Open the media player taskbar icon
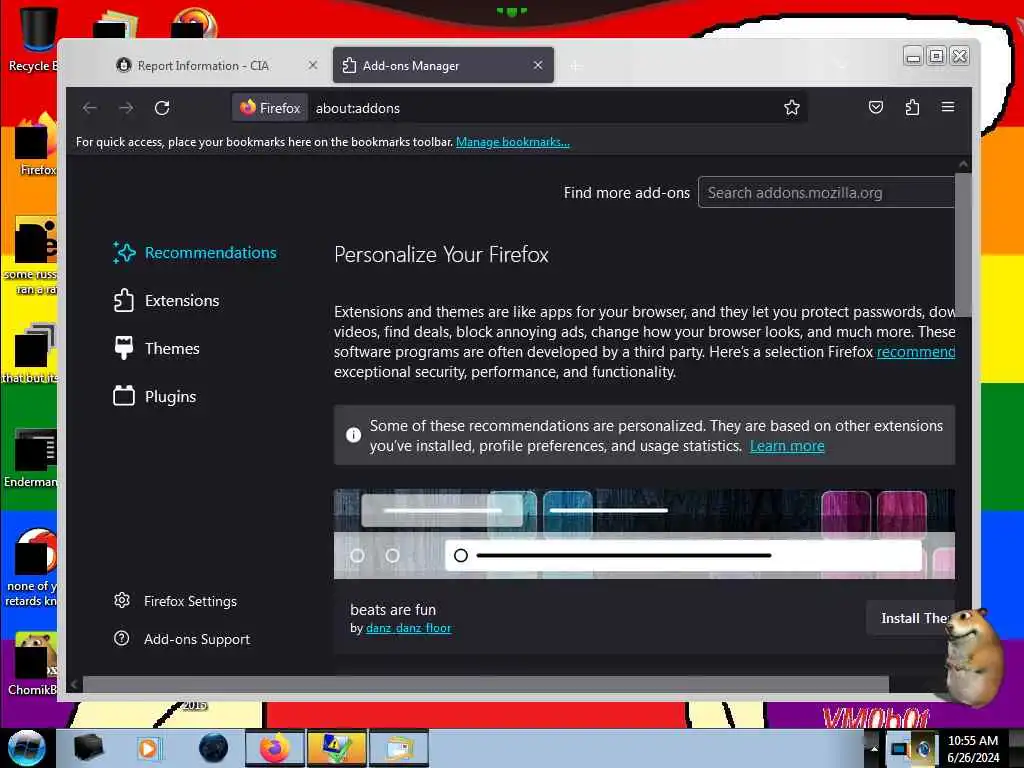The image size is (1024, 768). (x=149, y=748)
